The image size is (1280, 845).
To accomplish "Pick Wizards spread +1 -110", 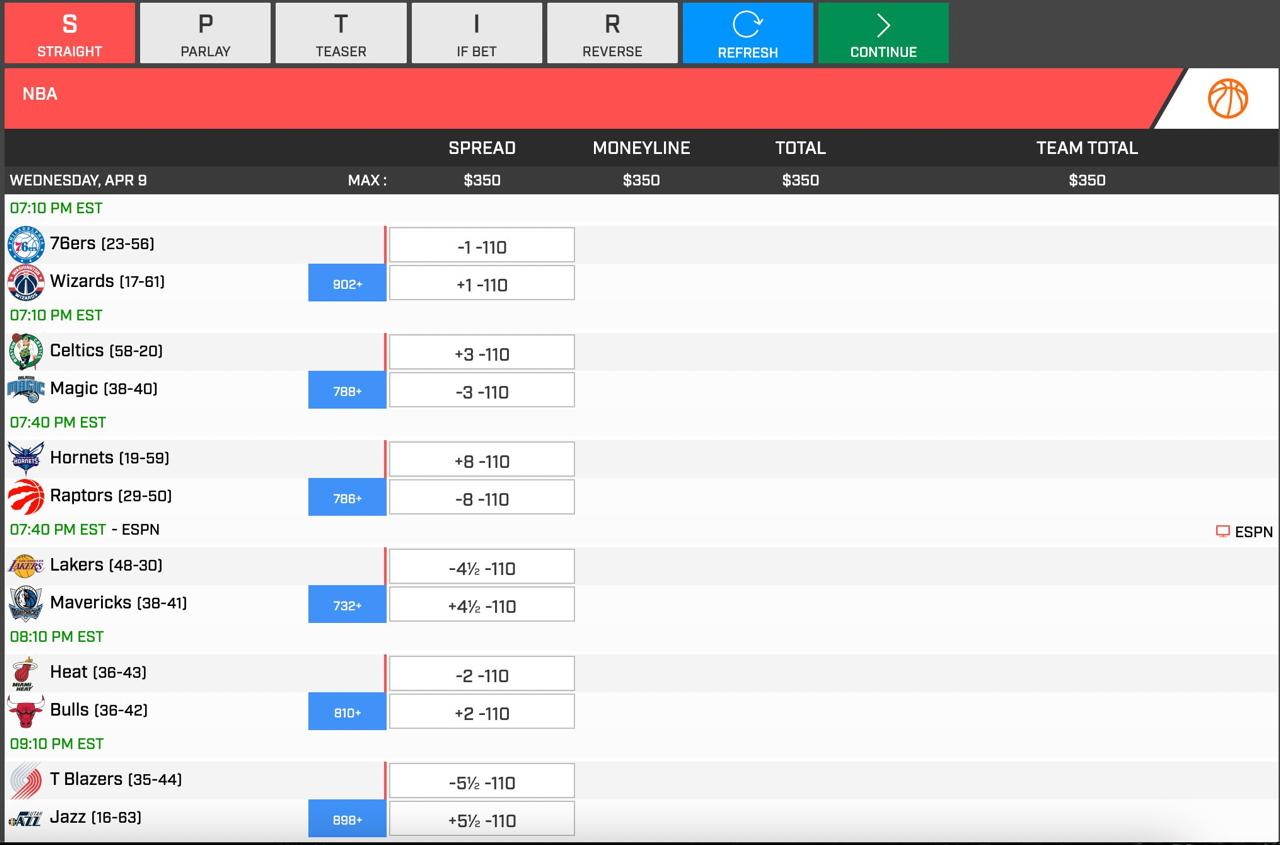I will [482, 284].
